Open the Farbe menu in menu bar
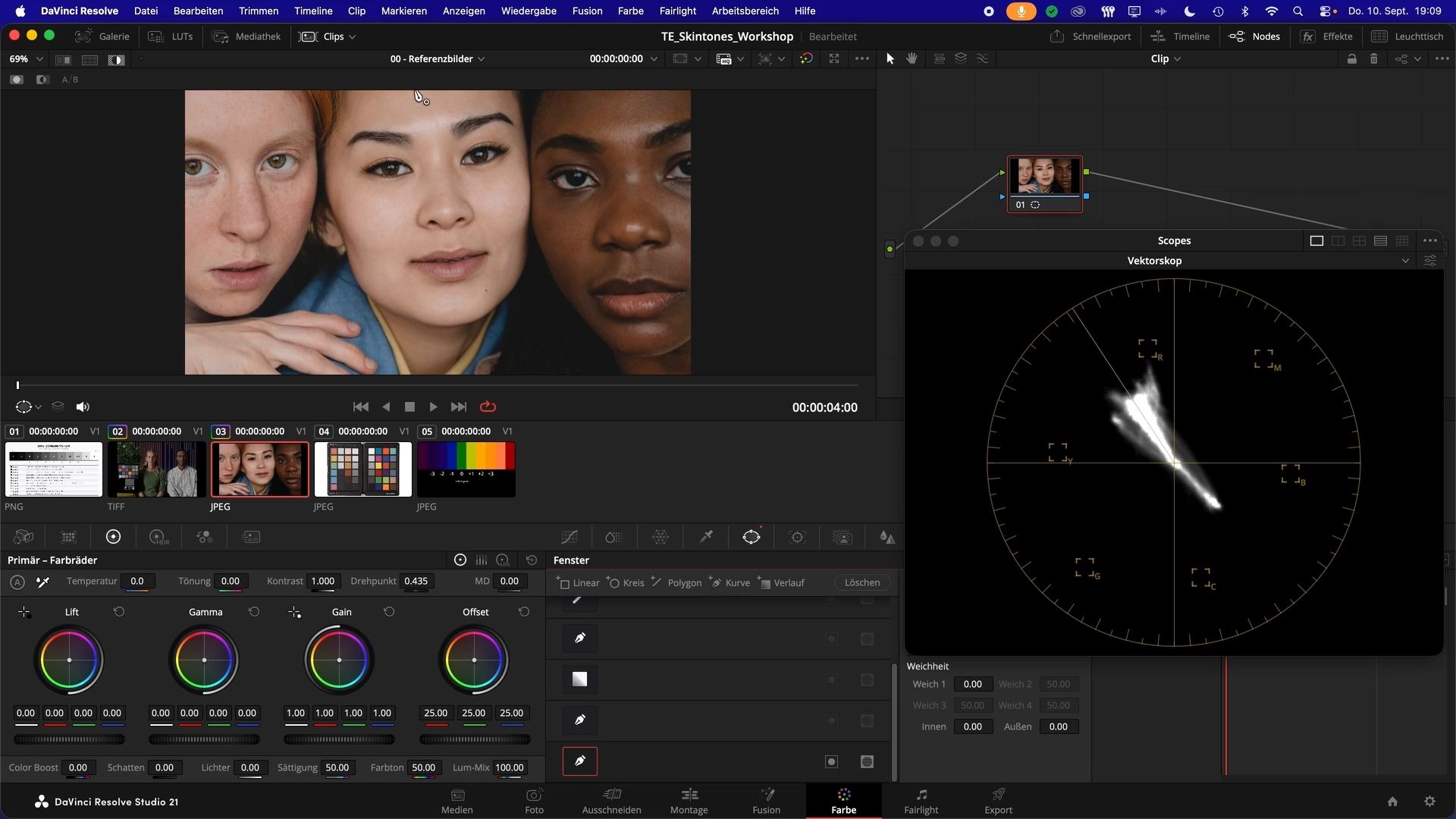Viewport: 1456px width, 819px height. 630,11
